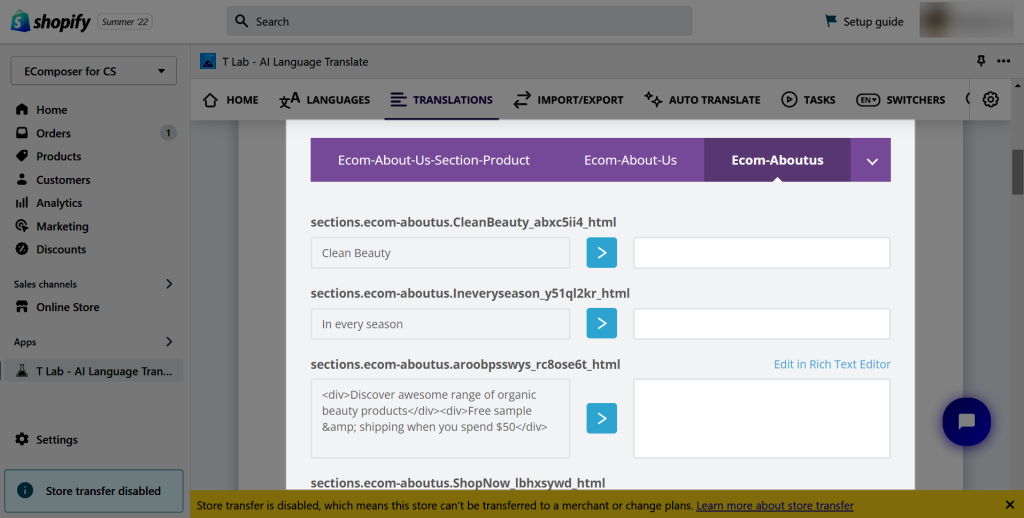Screen dimensions: 1024x518
Task: Click the blurred account avatar
Action: click(965, 21)
